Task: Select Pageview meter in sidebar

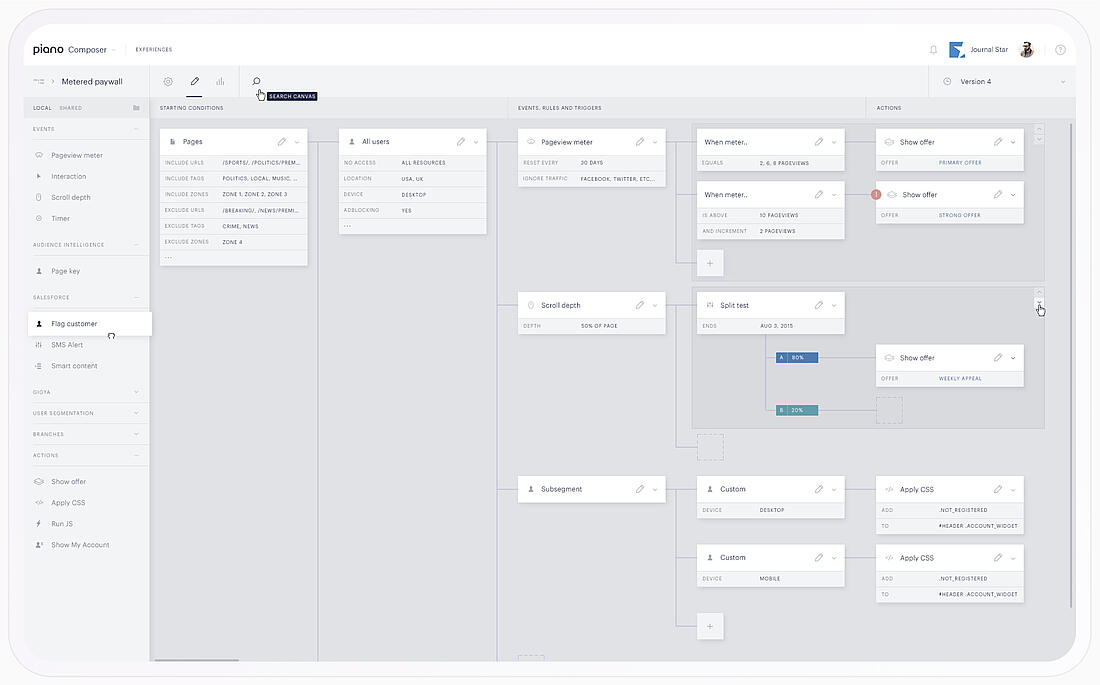Action: tap(77, 155)
